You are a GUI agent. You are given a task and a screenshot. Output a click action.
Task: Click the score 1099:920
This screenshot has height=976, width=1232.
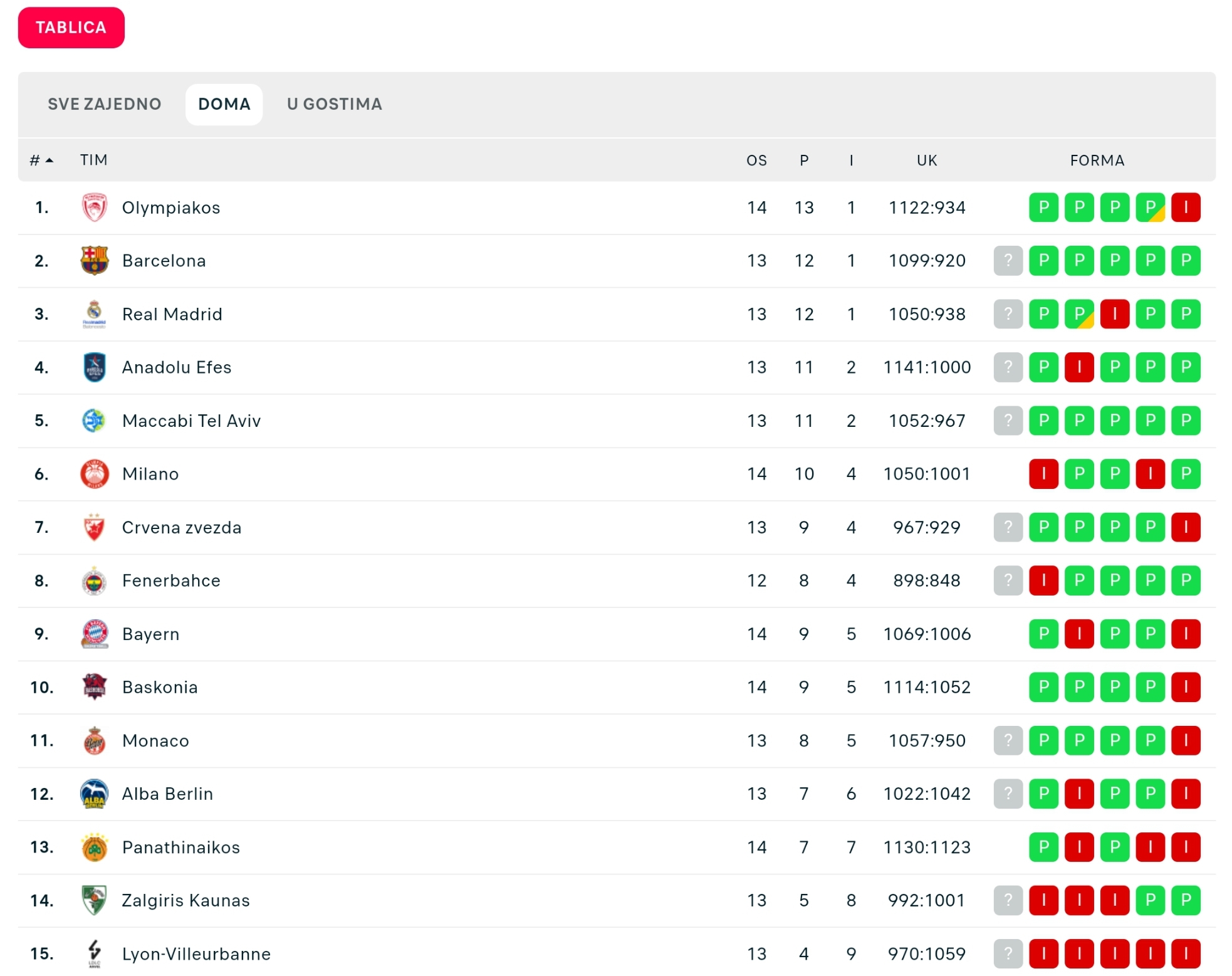(x=927, y=261)
